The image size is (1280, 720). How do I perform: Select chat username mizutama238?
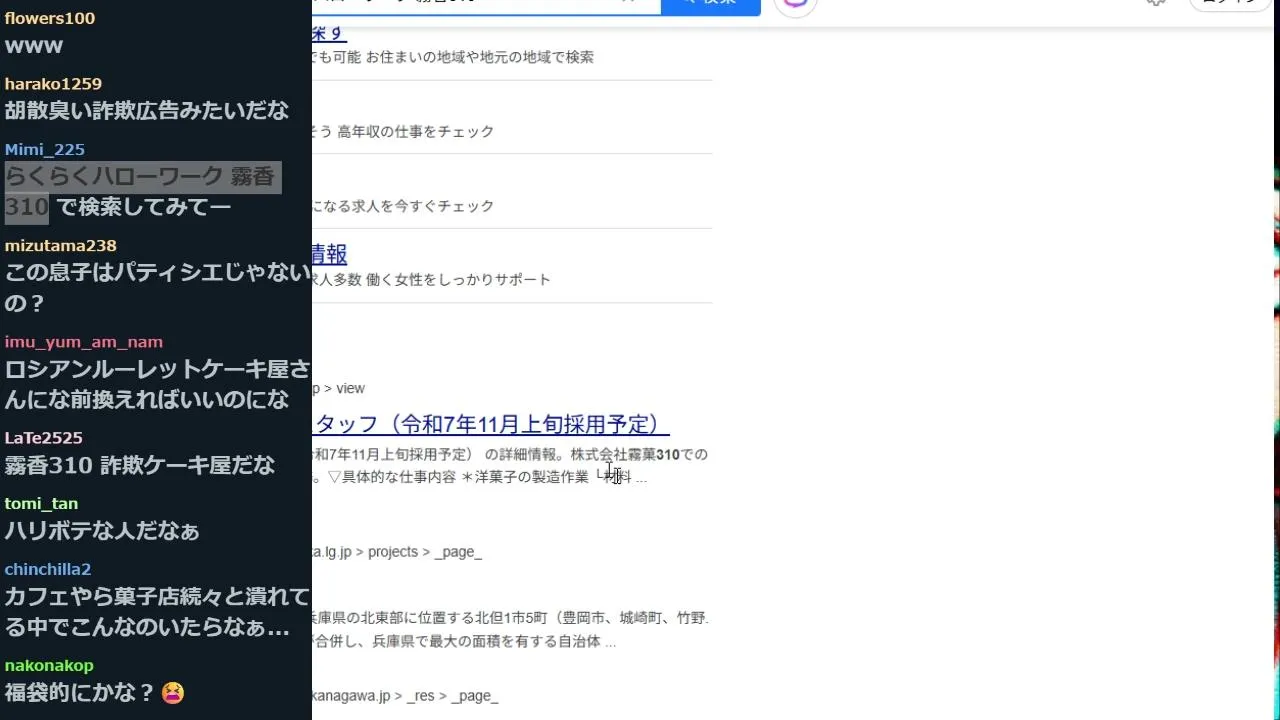[x=61, y=246]
